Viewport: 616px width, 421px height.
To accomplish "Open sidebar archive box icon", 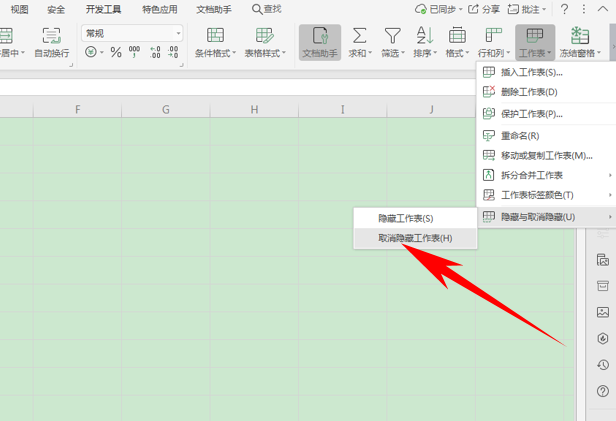I will coord(603,286).
